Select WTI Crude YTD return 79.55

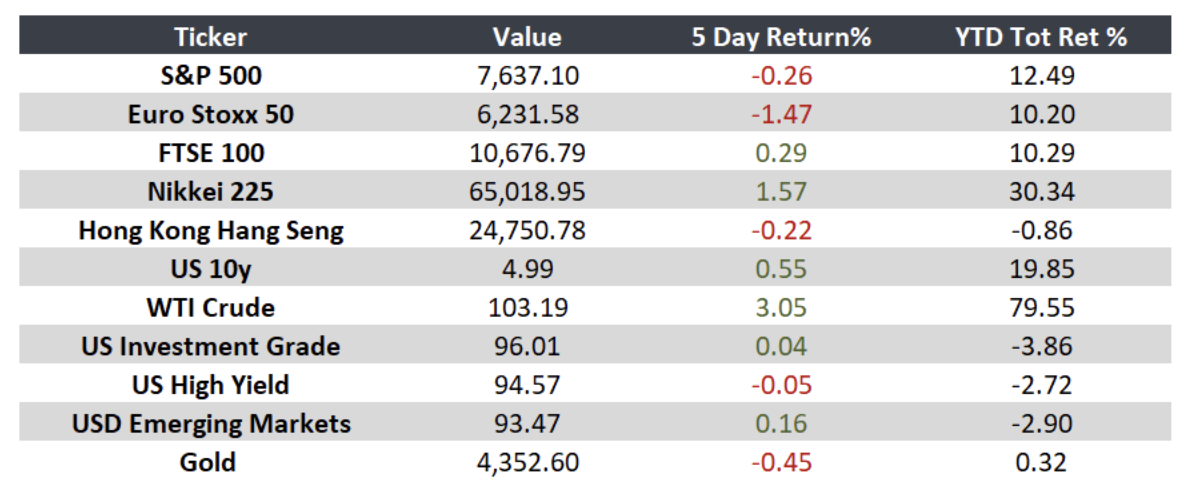1040,308
